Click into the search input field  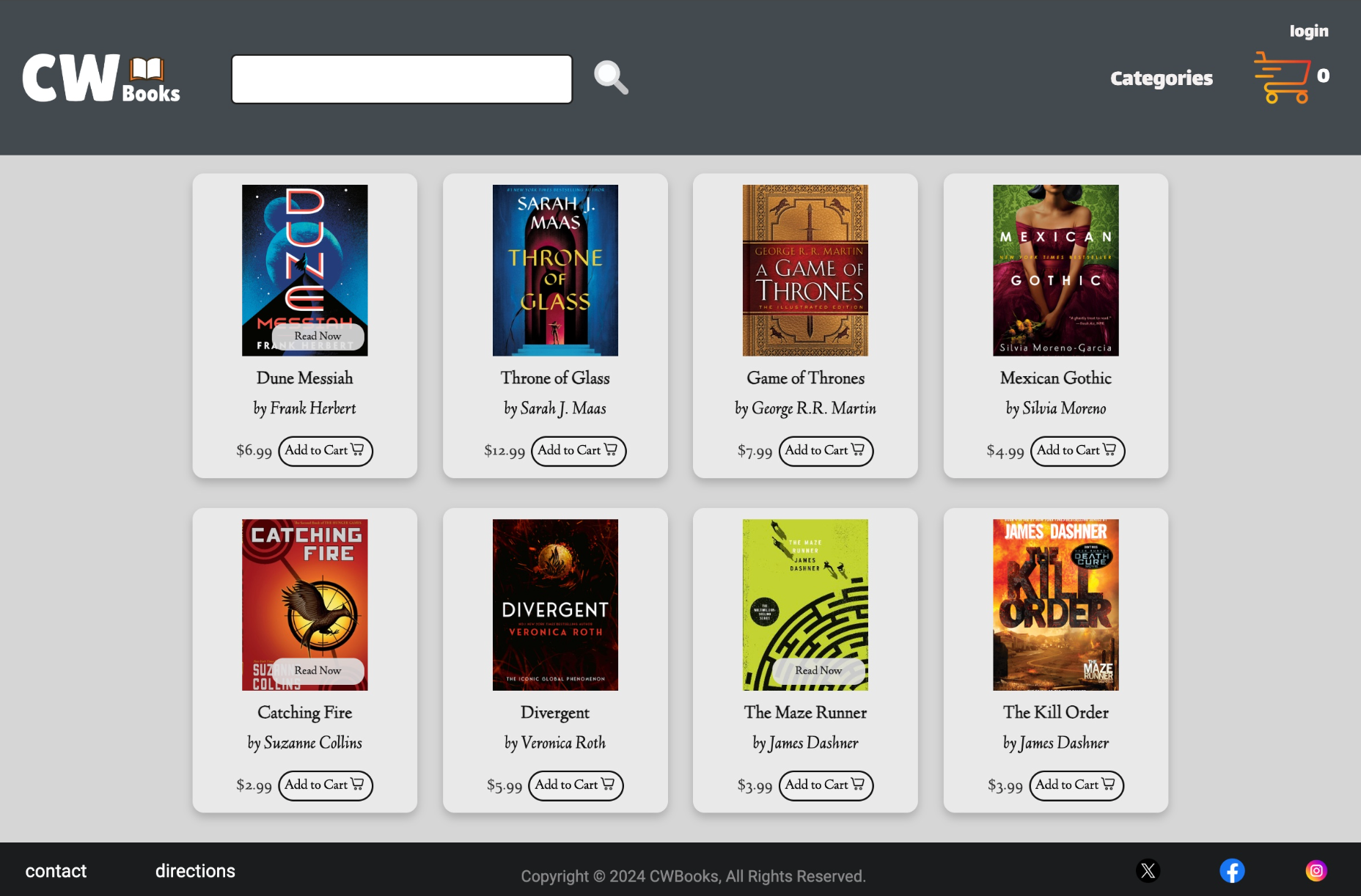402,79
